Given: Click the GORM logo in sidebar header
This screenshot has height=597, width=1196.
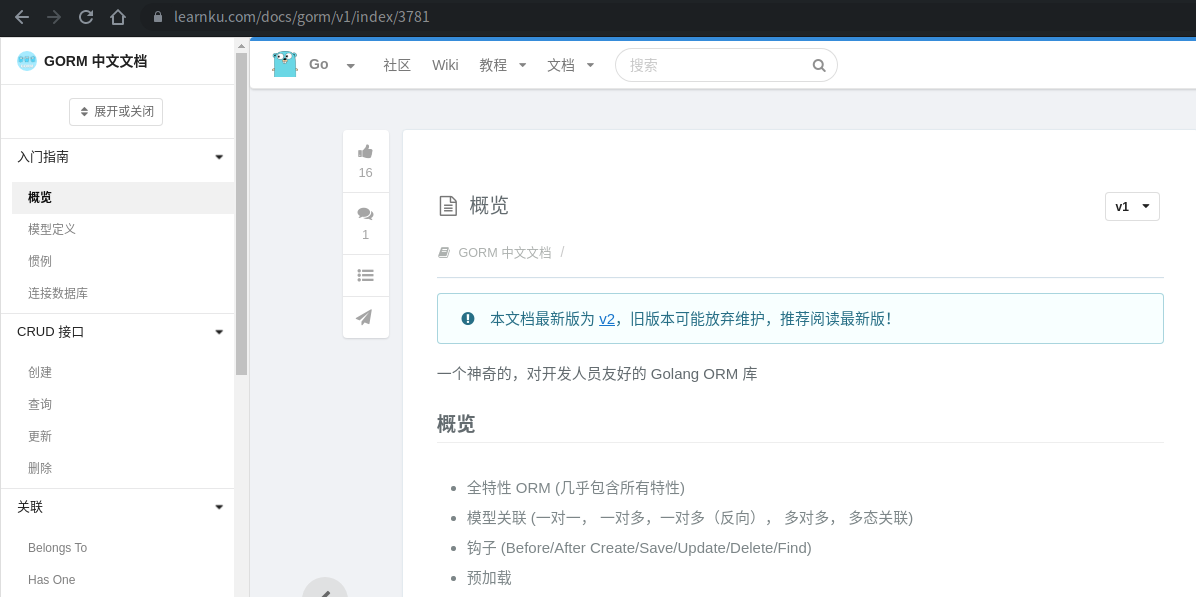Looking at the screenshot, I should coord(27,61).
